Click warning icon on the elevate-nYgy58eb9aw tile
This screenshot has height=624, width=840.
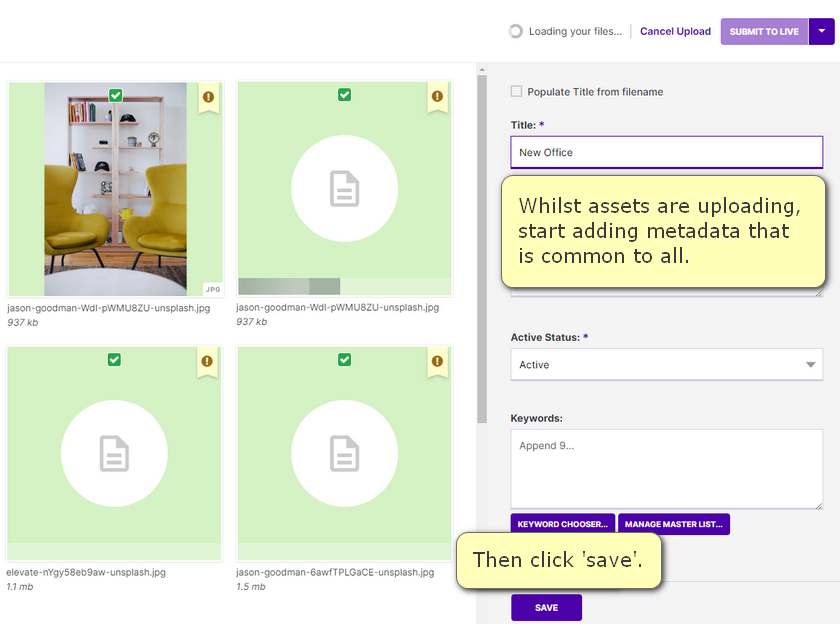pos(207,361)
